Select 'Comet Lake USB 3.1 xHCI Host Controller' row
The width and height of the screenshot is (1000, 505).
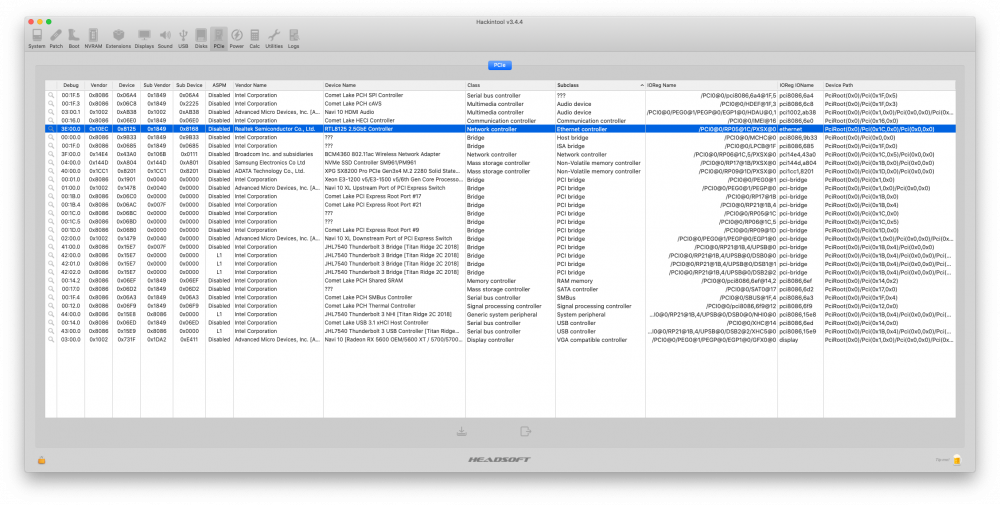[500, 323]
